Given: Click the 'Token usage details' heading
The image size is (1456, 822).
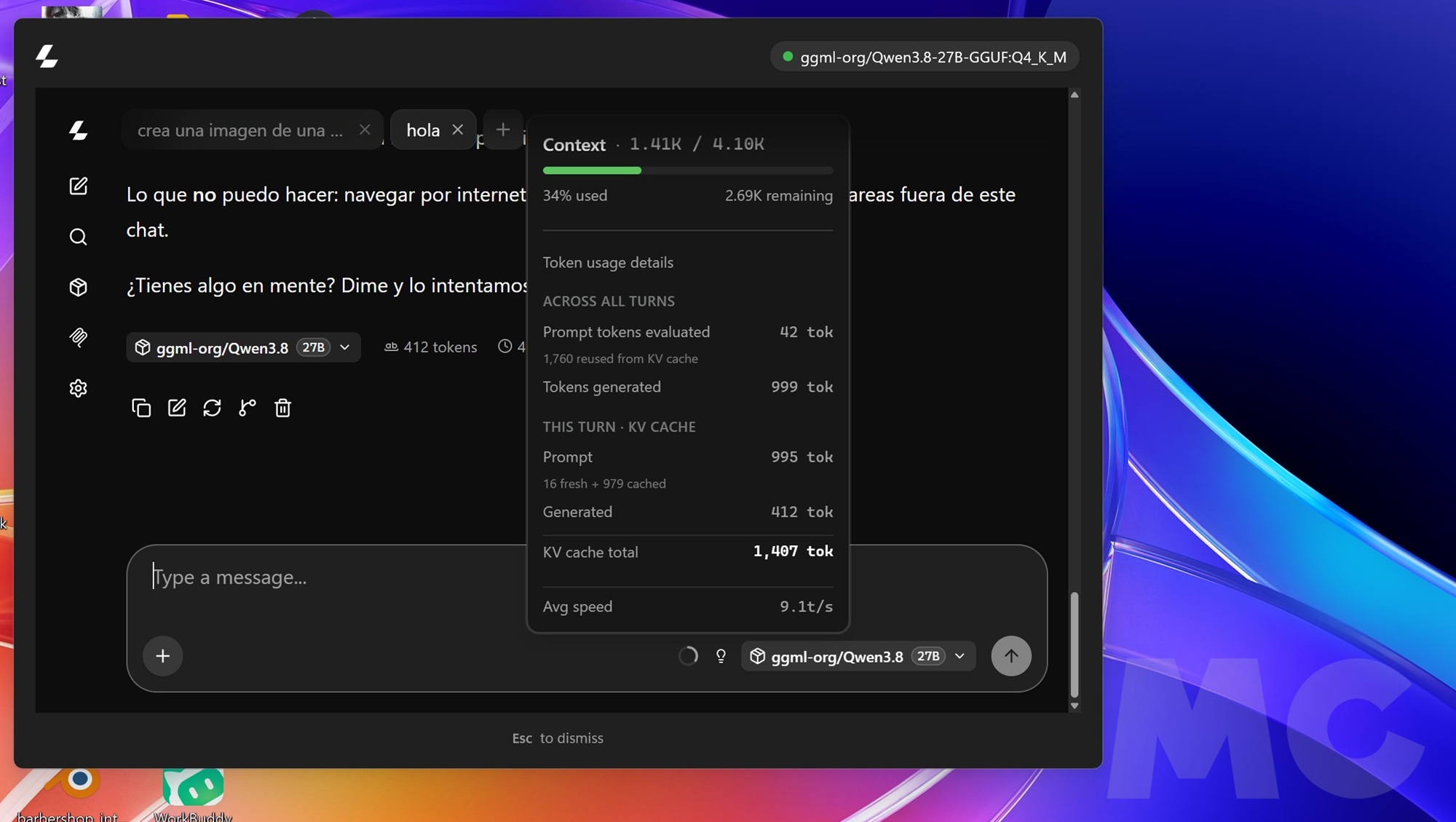Looking at the screenshot, I should [608, 263].
